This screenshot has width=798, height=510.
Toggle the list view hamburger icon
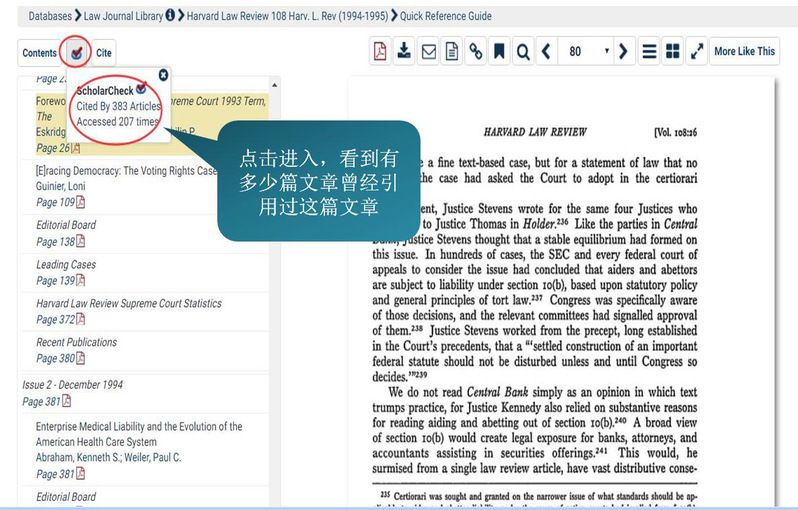[649, 52]
